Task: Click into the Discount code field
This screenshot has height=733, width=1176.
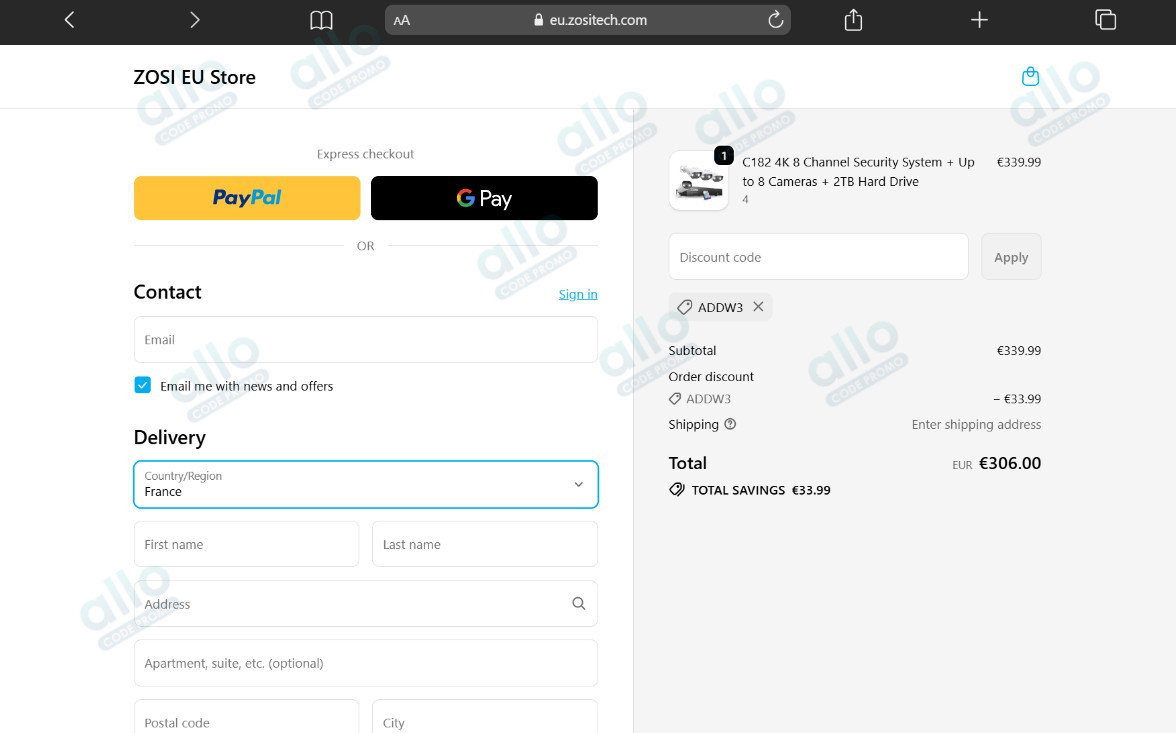Action: 818,257
